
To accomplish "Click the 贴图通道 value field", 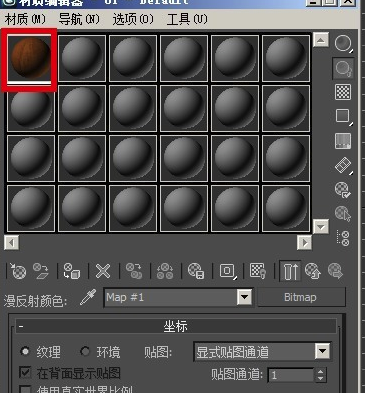I will click(x=291, y=375).
